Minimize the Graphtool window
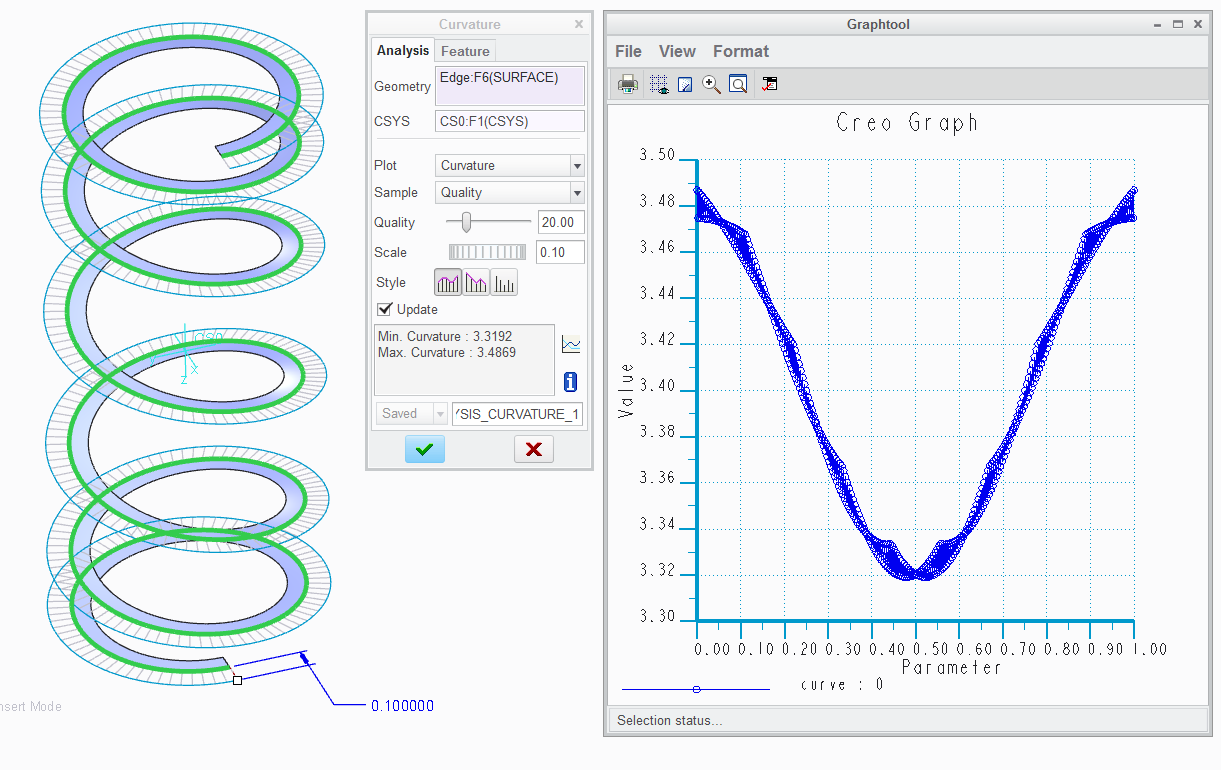Image resolution: width=1221 pixels, height=770 pixels. [x=1157, y=24]
